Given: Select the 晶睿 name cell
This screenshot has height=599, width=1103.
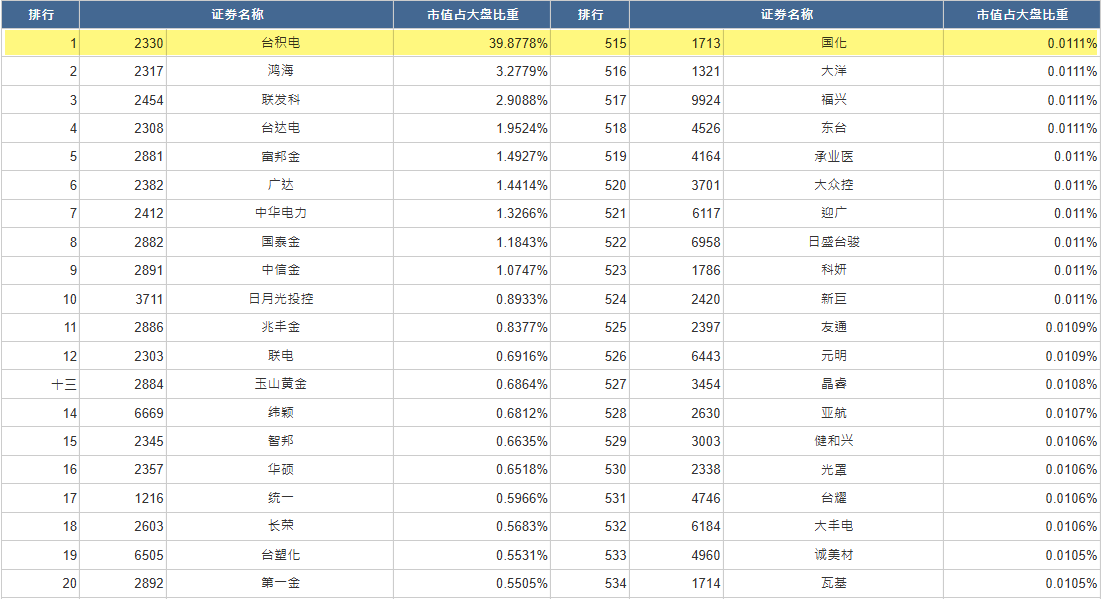Looking at the screenshot, I should click(834, 384).
